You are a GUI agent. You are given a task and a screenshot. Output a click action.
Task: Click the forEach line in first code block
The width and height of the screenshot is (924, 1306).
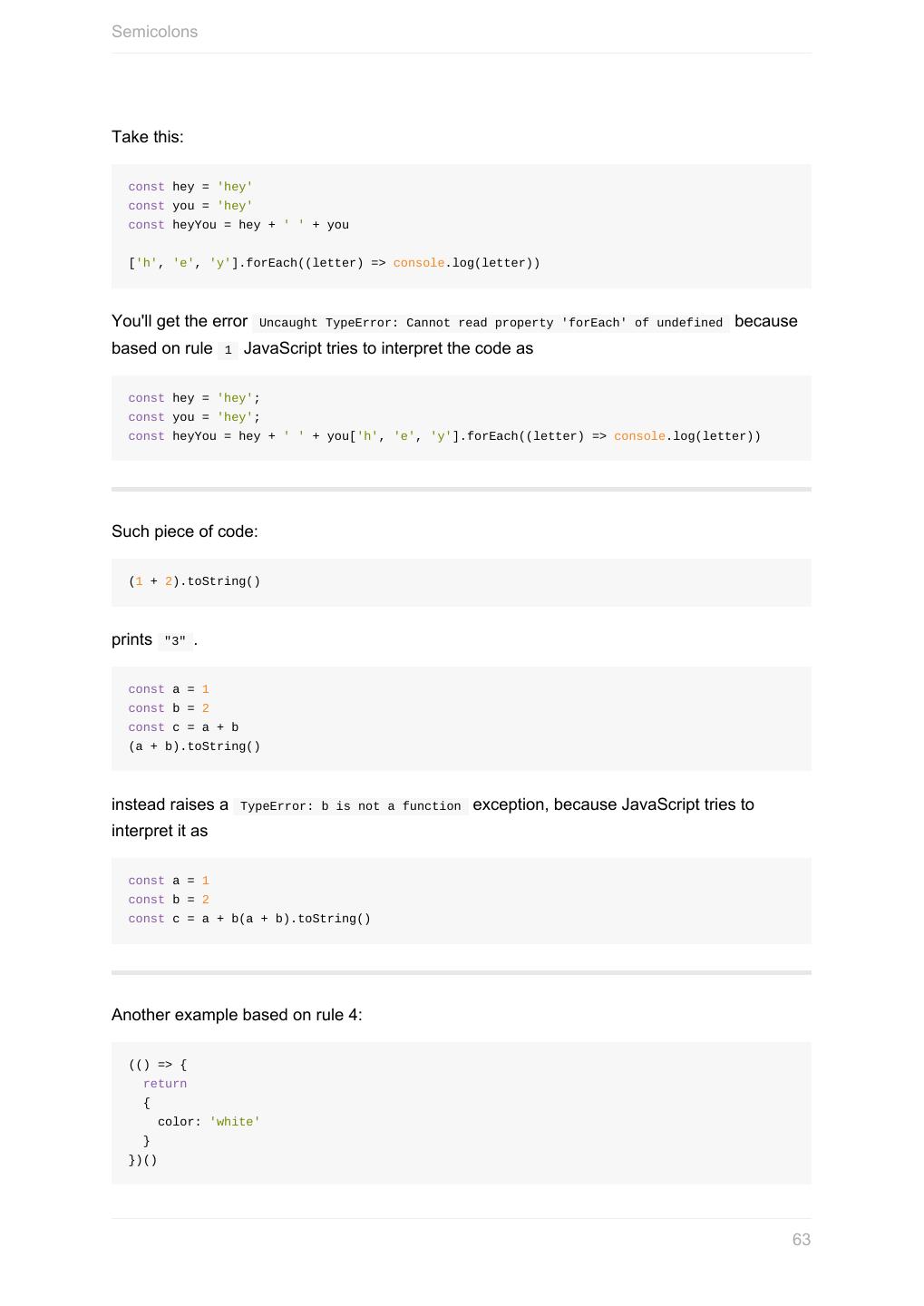pyautogui.click(x=334, y=263)
